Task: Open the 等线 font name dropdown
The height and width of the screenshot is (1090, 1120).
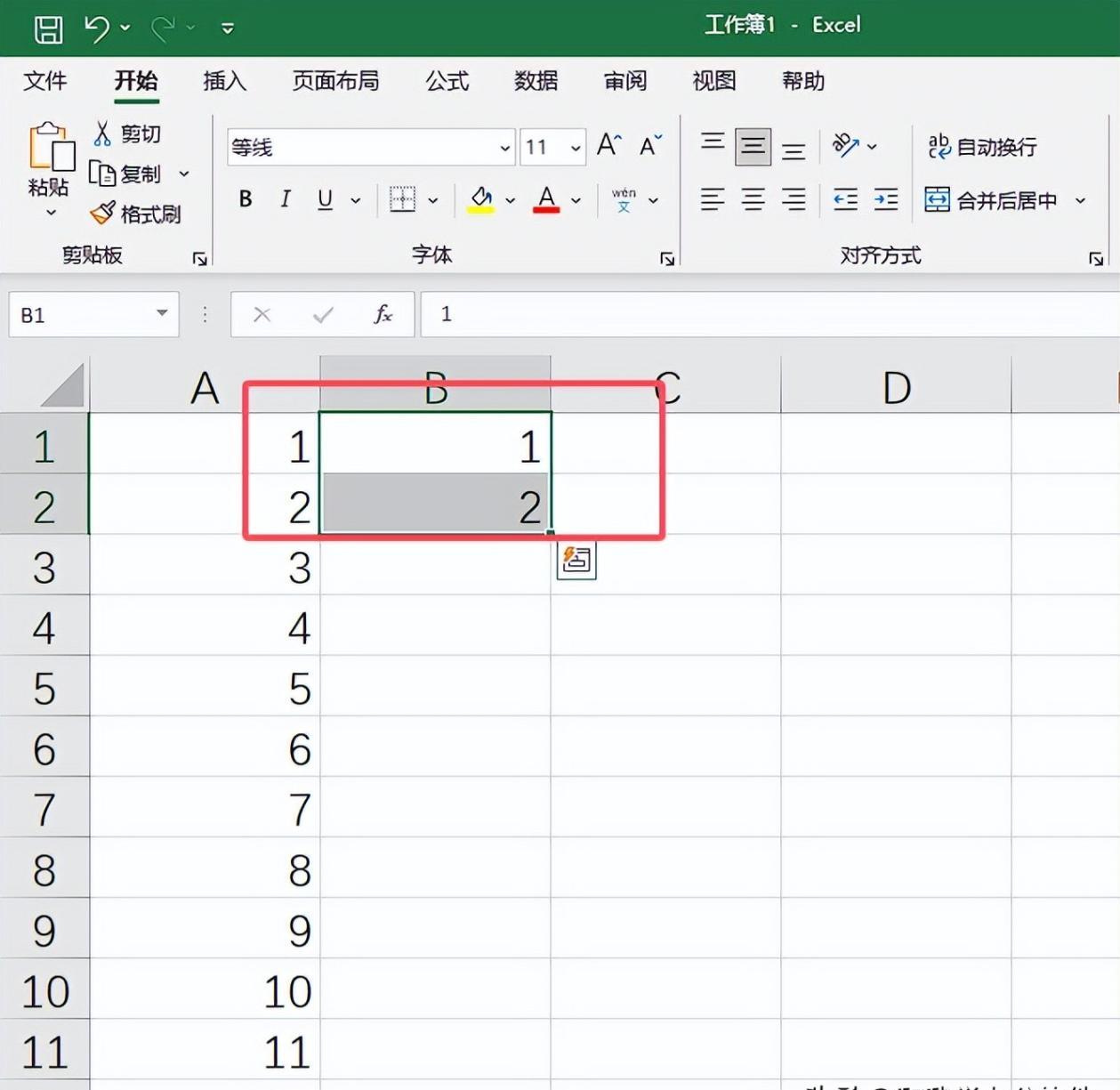Action: click(x=505, y=148)
